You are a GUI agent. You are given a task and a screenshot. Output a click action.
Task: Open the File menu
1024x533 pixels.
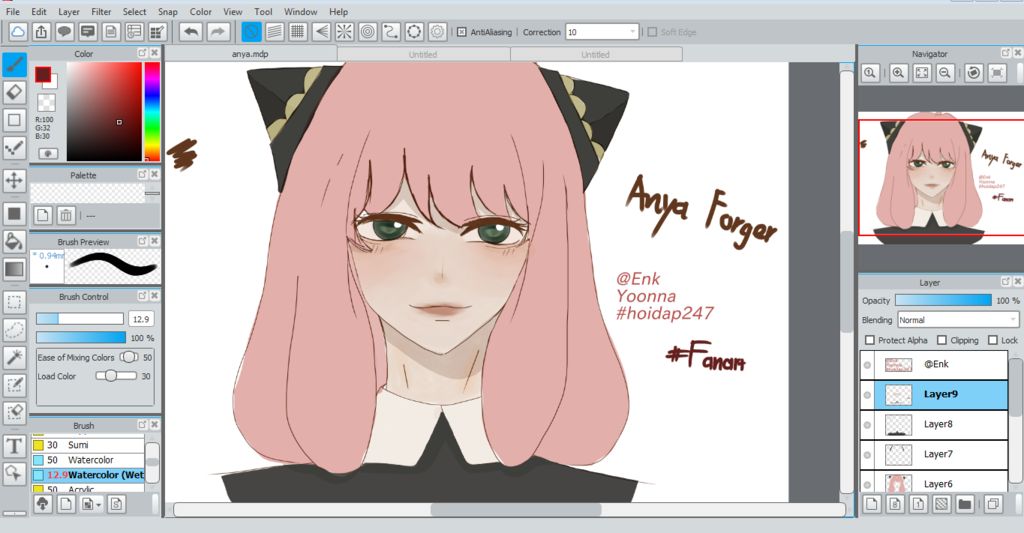pos(12,12)
